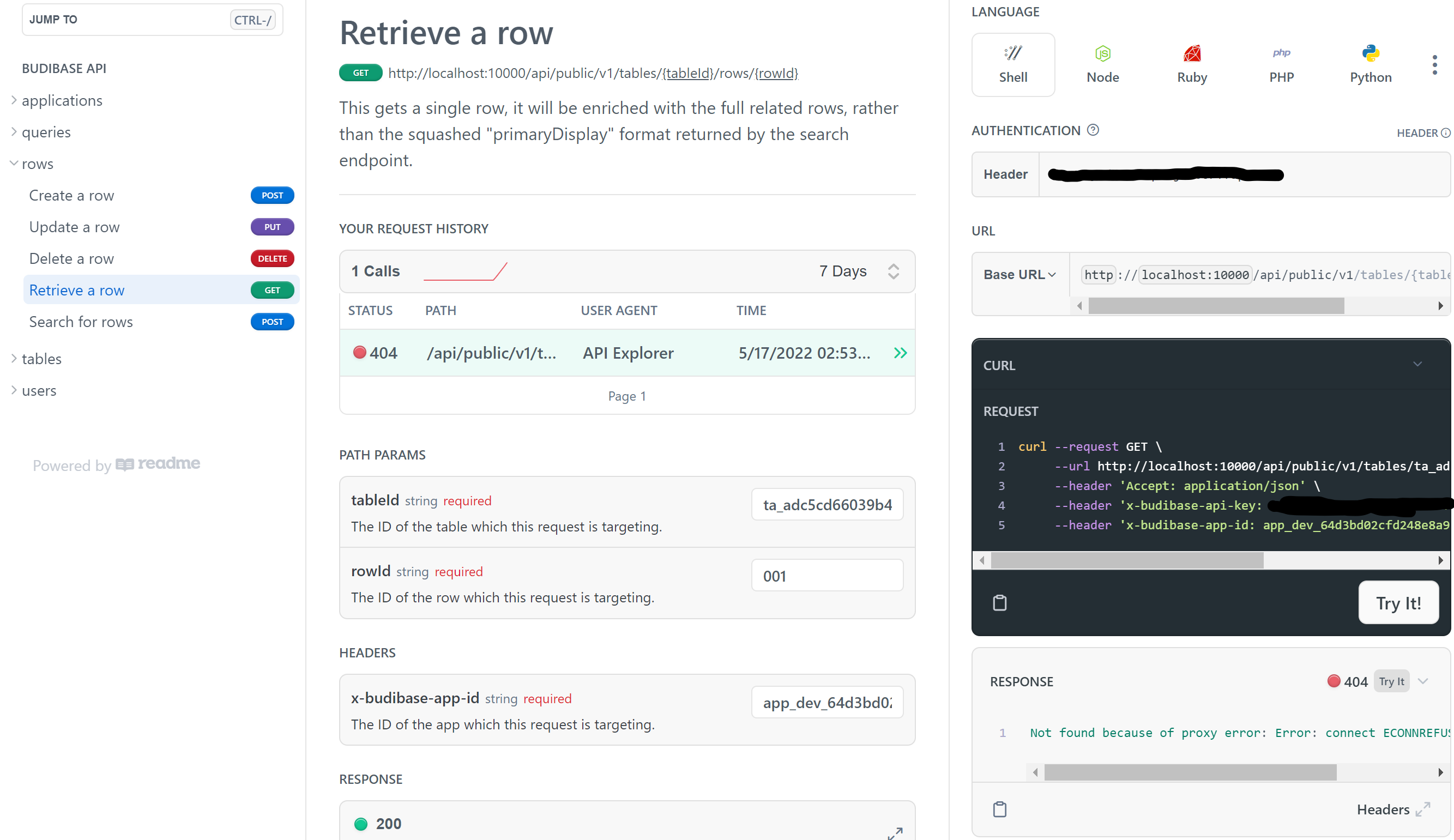The height and width of the screenshot is (840, 1454).
Task: Collapse the CURL panel chevron
Action: 1417,364
